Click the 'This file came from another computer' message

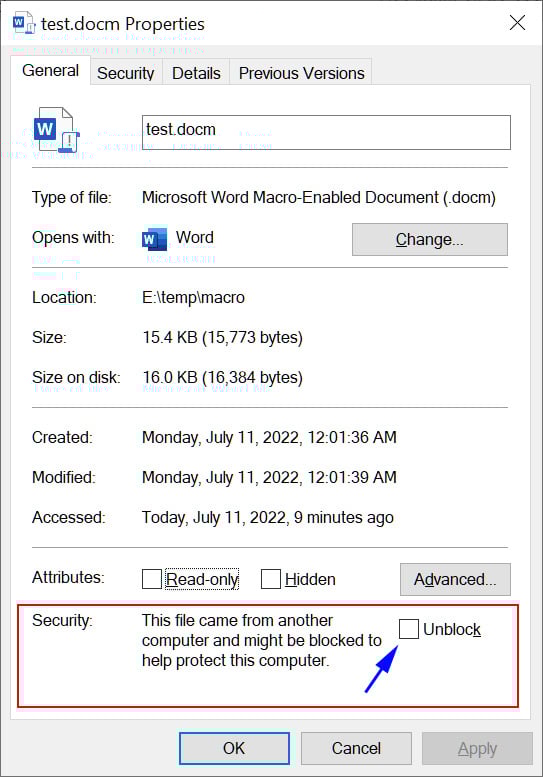[x=262, y=640]
